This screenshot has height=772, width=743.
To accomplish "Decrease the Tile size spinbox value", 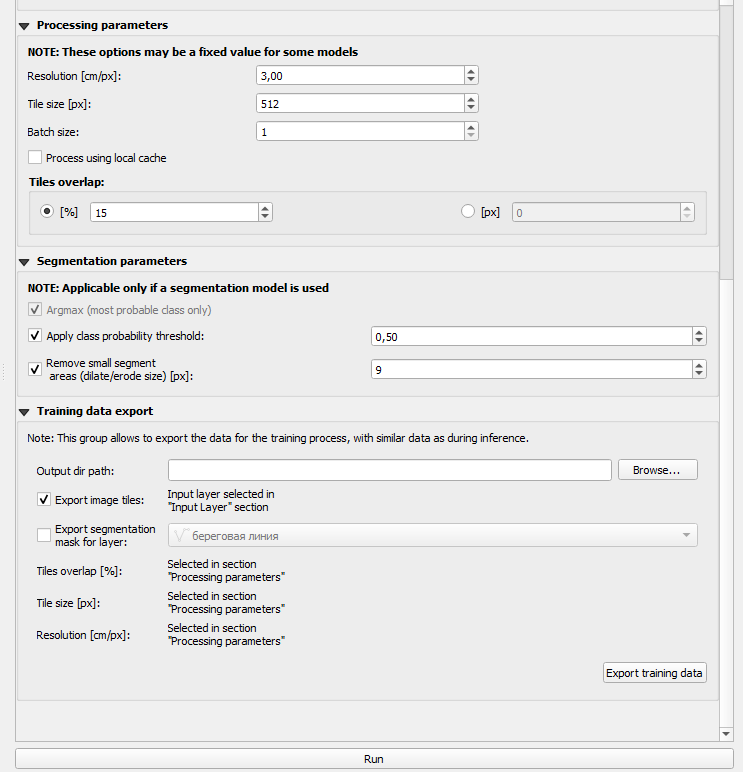I will point(471,107).
